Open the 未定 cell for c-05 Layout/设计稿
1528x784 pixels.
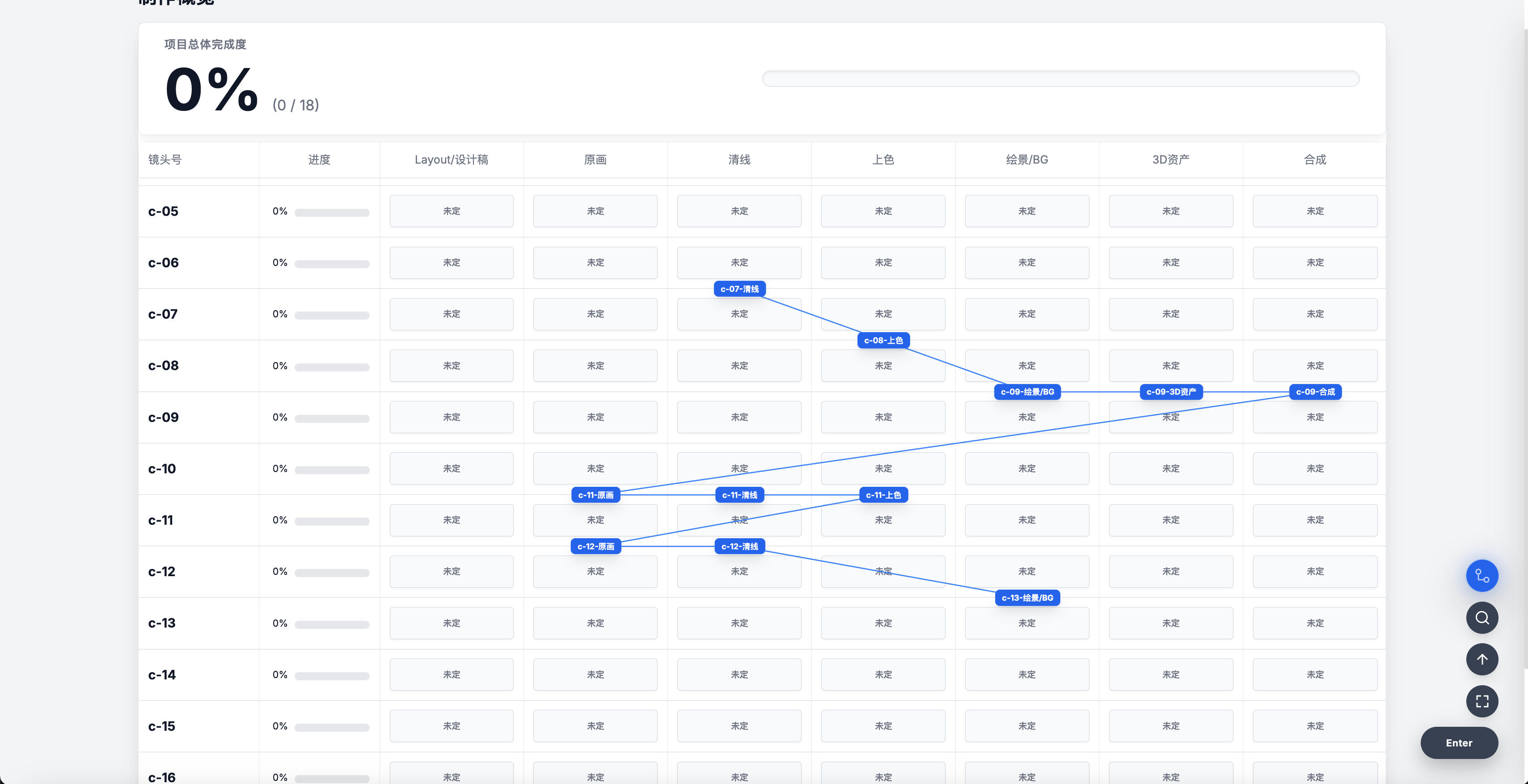point(452,211)
